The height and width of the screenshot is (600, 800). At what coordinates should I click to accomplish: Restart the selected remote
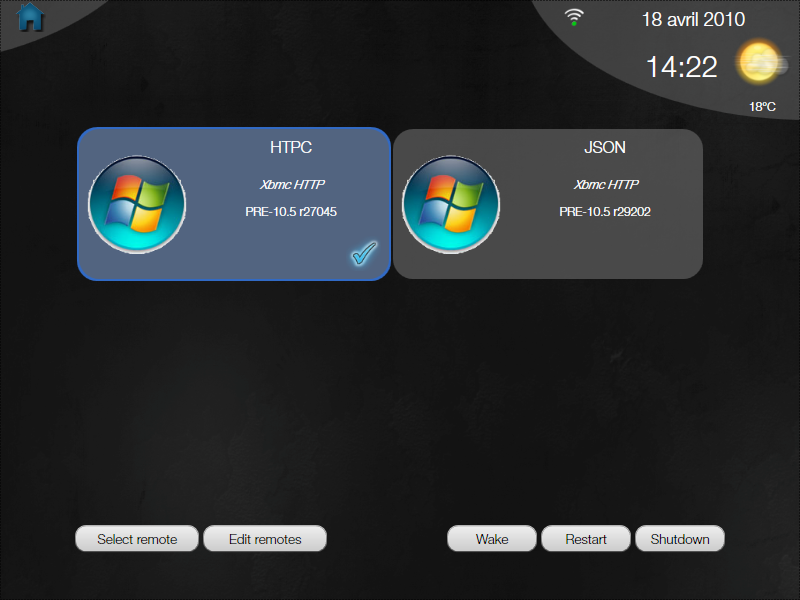point(586,539)
